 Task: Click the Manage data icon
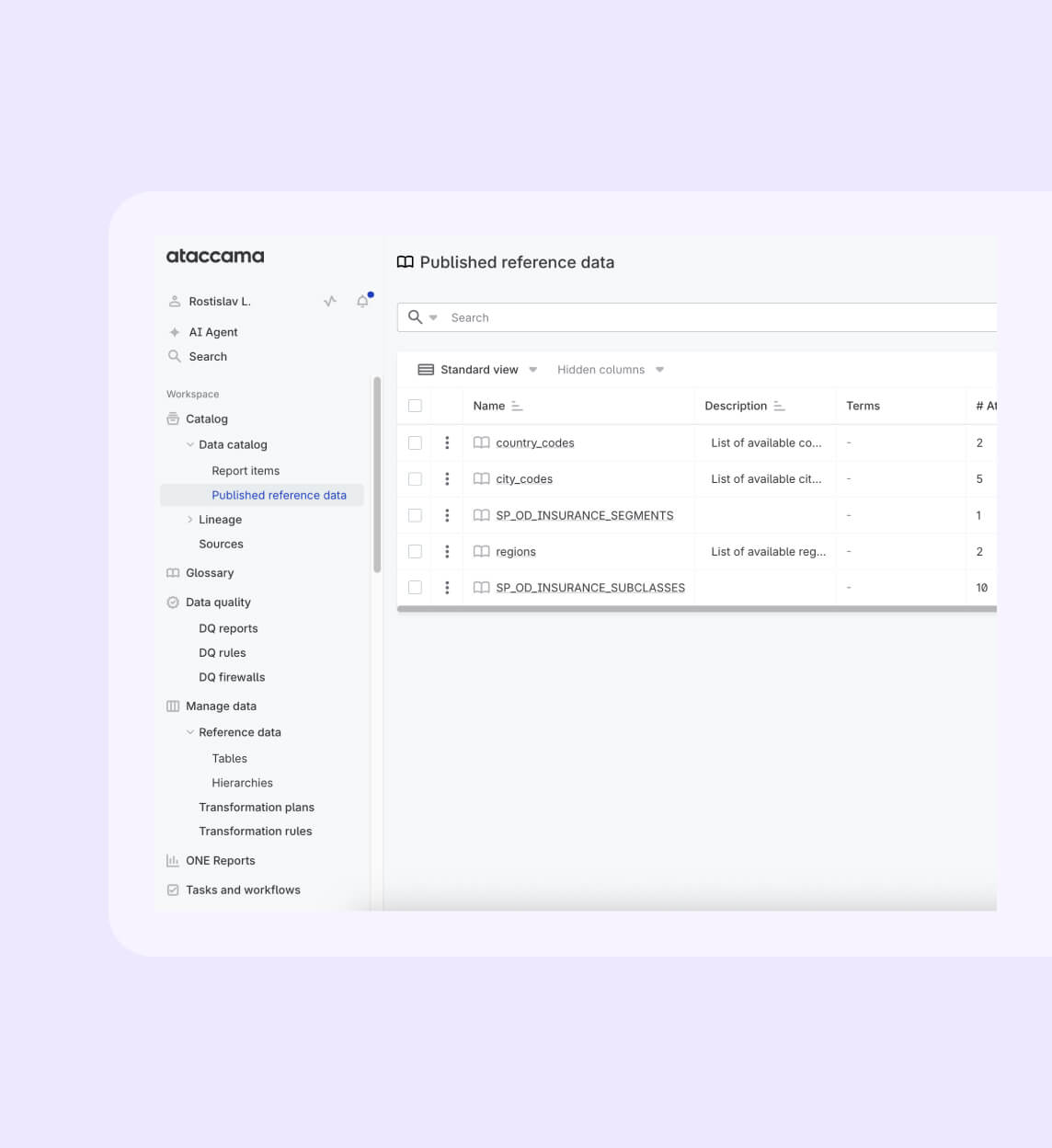tap(173, 706)
